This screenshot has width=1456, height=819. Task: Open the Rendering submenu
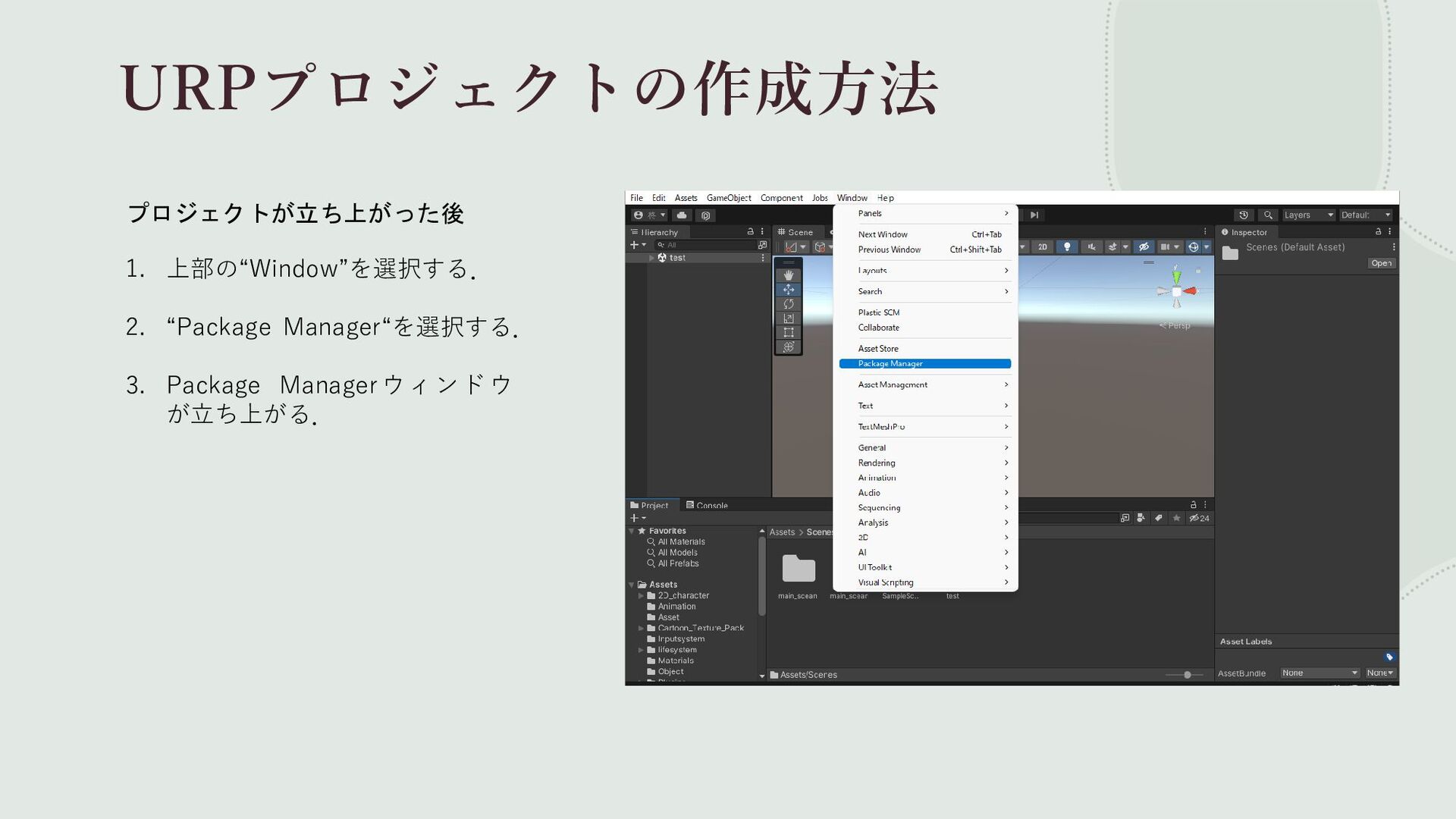(x=925, y=463)
